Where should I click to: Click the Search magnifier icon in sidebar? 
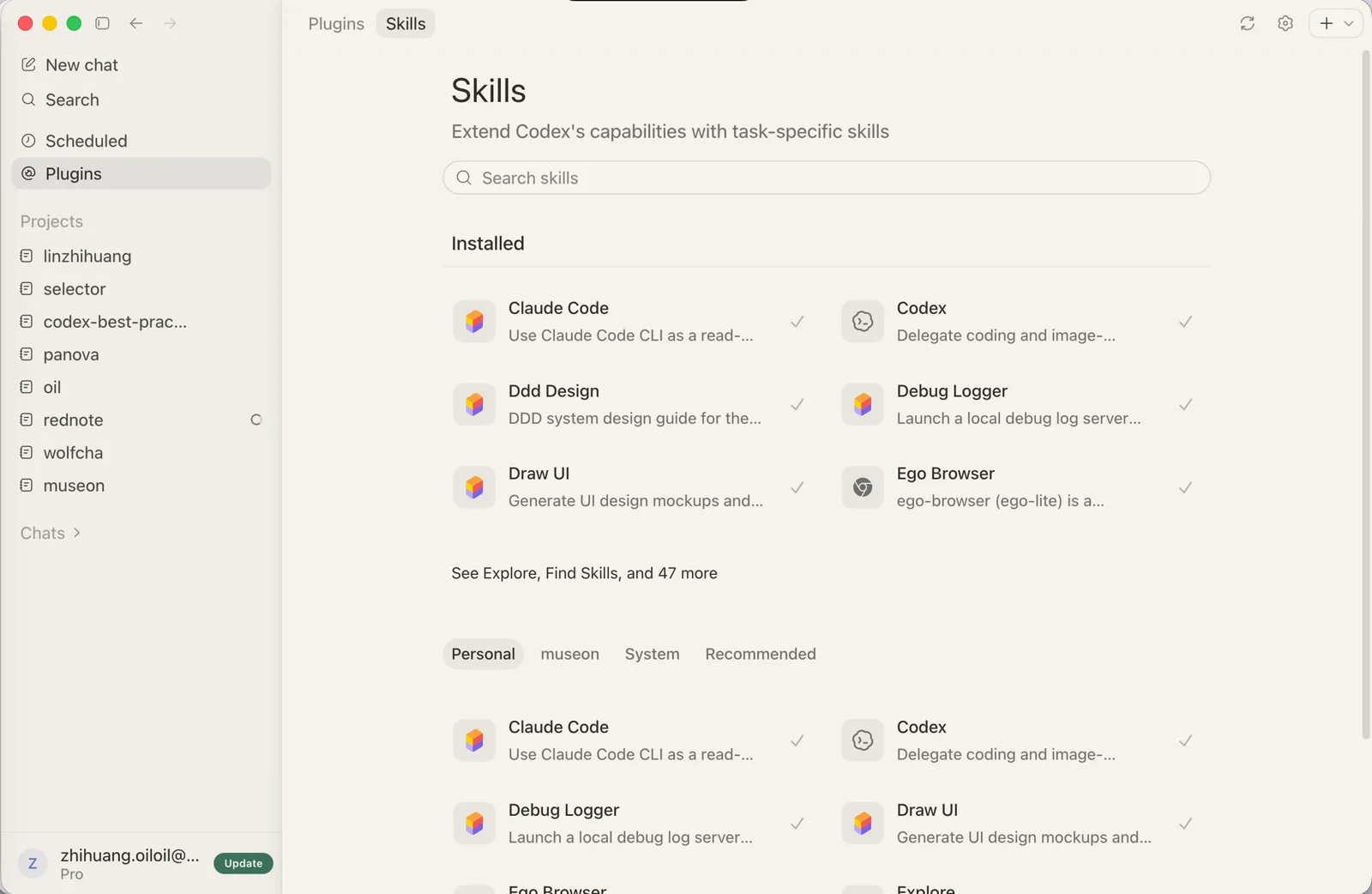click(x=28, y=100)
